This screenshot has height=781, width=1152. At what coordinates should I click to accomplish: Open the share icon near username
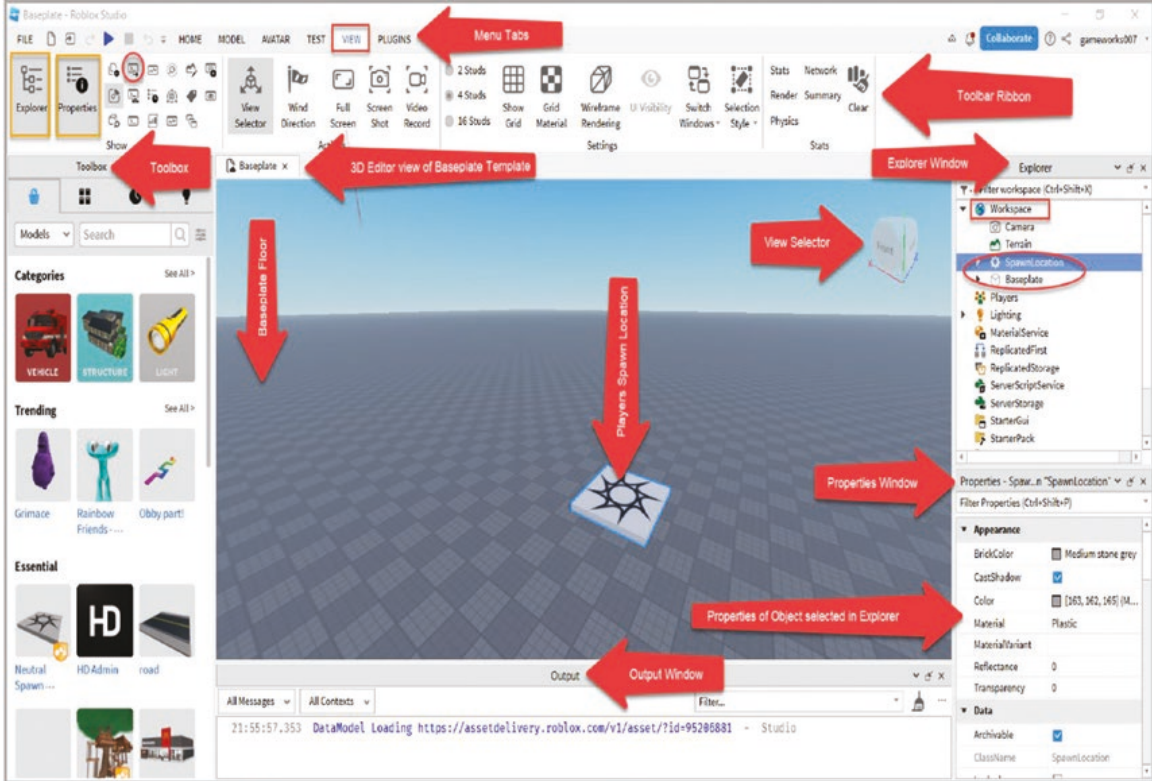[1066, 39]
